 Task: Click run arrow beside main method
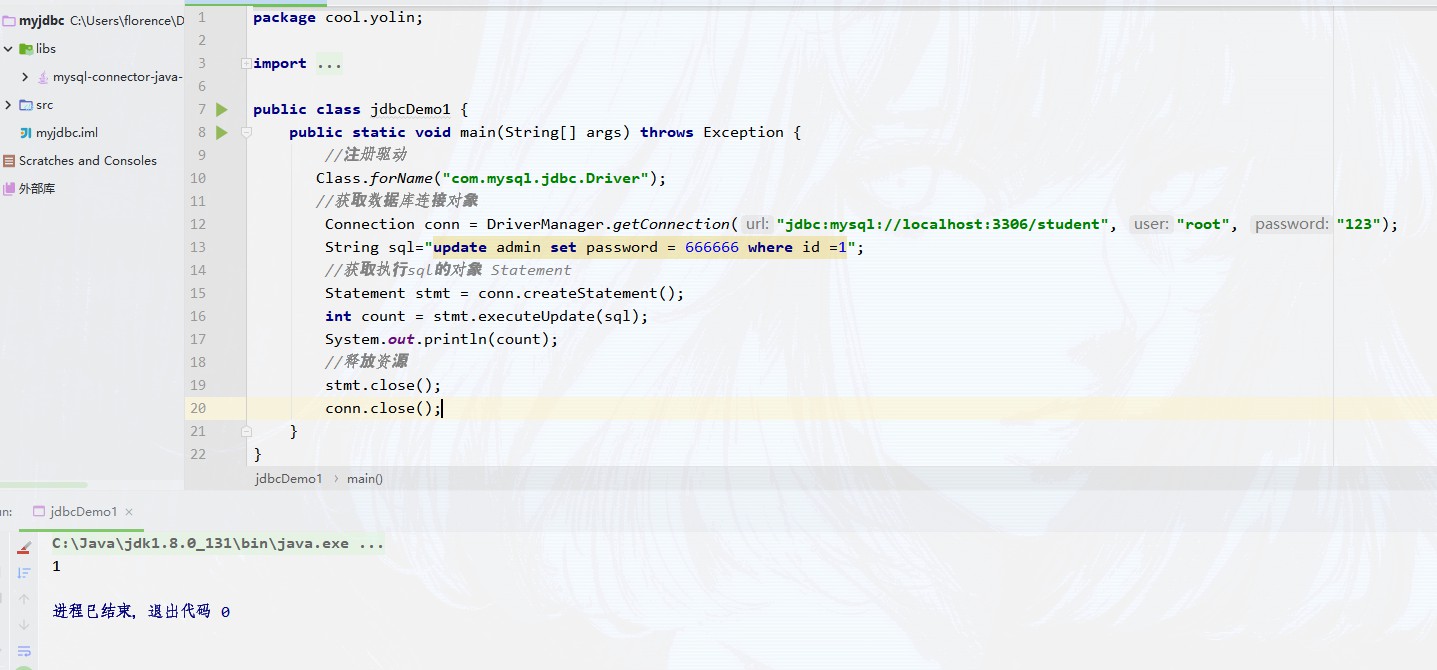[222, 132]
